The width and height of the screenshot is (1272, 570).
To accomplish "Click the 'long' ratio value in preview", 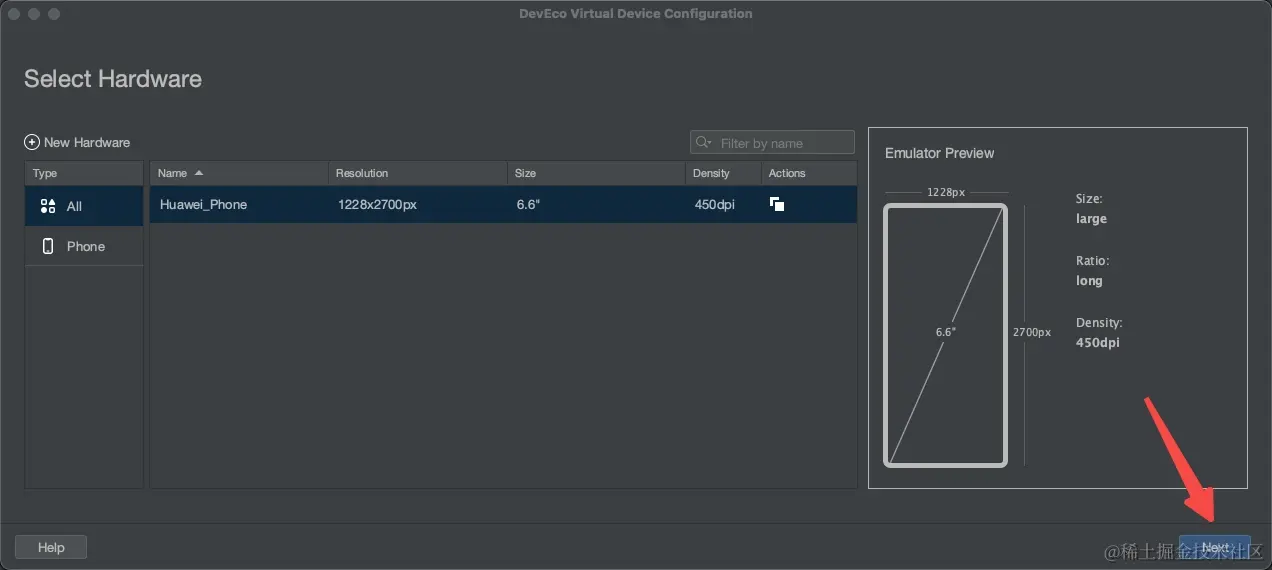I will point(1089,281).
